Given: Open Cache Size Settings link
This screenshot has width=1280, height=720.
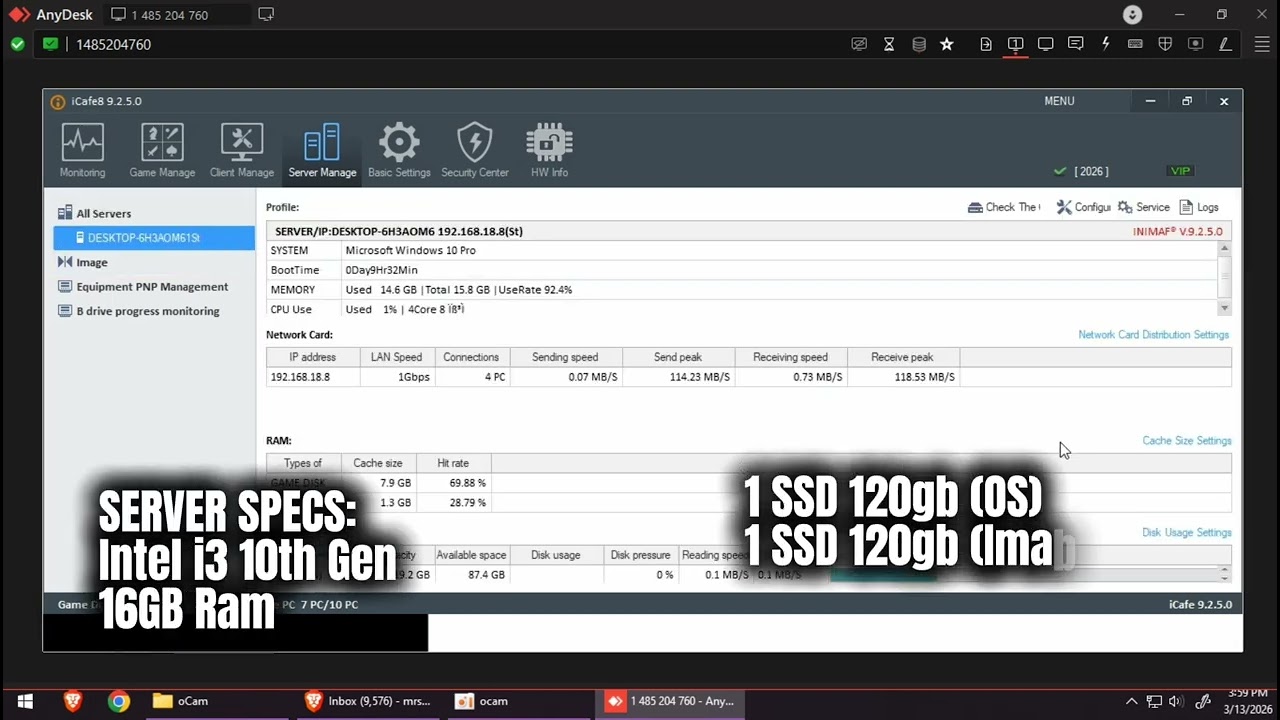Looking at the screenshot, I should point(1187,441).
